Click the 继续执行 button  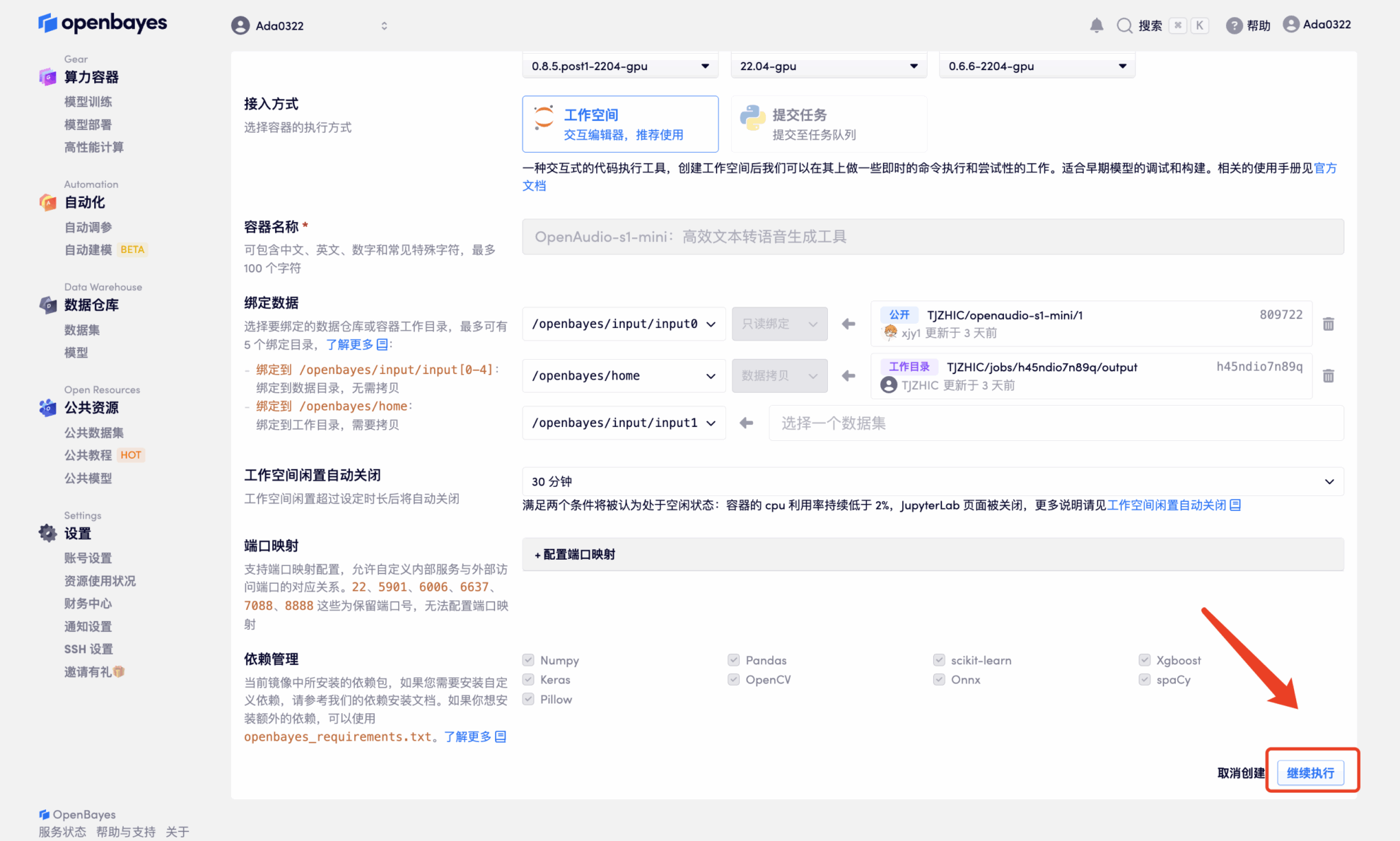coord(1309,772)
